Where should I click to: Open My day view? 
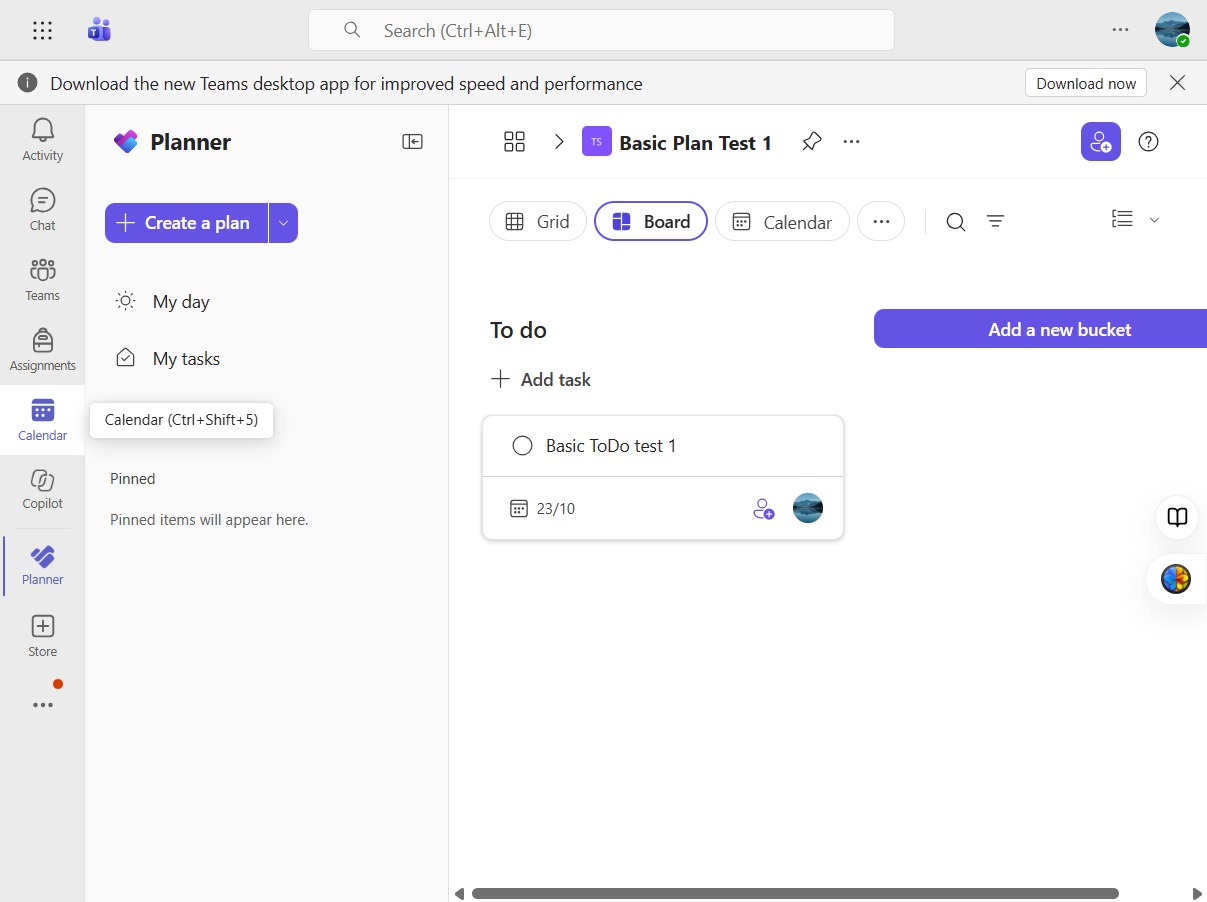click(x=181, y=301)
